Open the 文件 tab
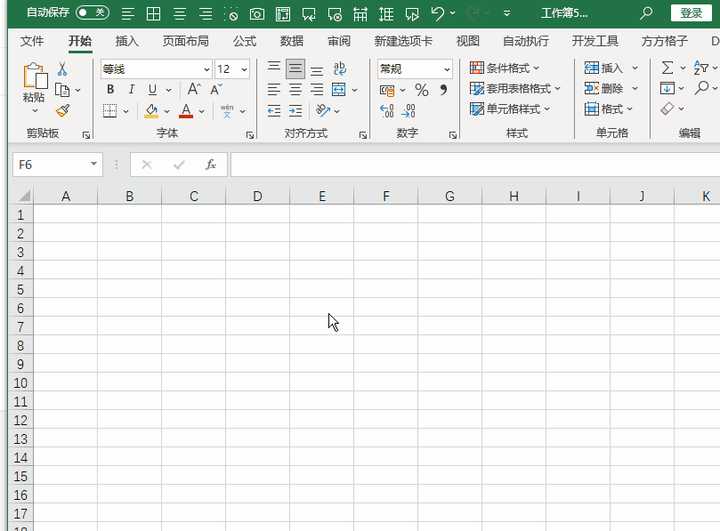This screenshot has height=531, width=720. click(32, 41)
